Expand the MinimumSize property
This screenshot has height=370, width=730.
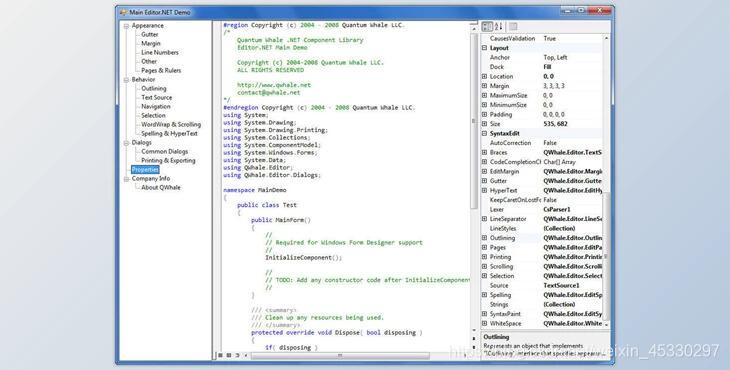pyautogui.click(x=484, y=105)
